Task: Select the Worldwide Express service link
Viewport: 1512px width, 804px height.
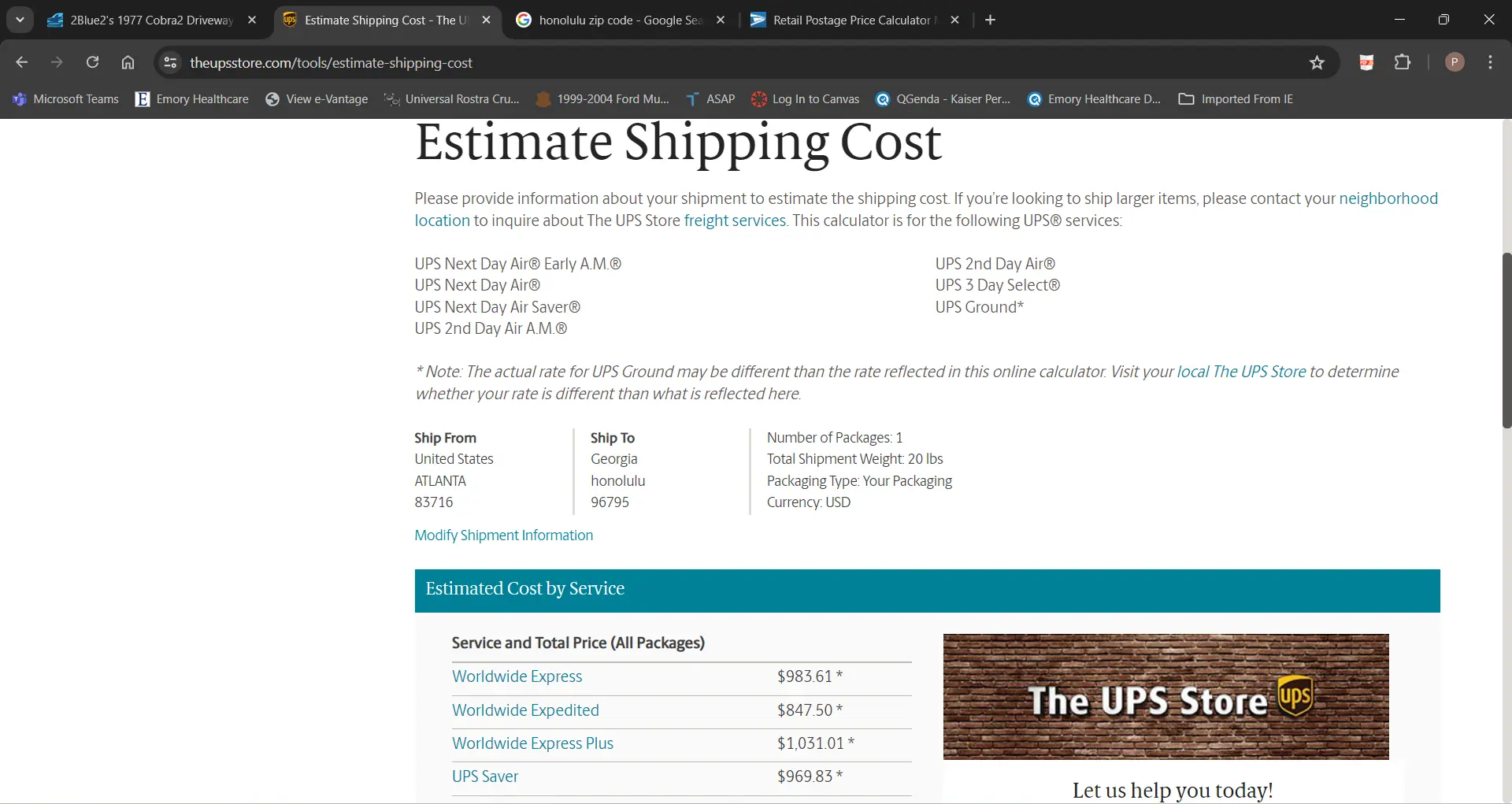Action: click(517, 676)
